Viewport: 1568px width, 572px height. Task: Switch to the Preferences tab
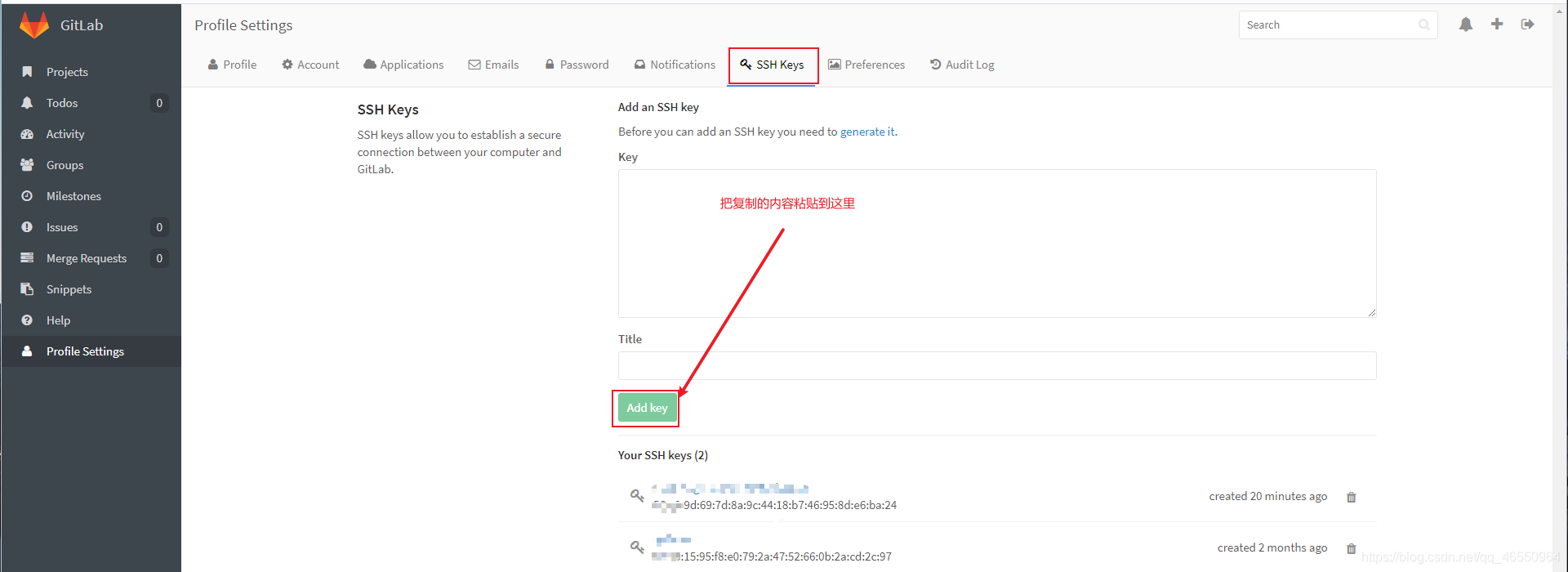point(866,65)
